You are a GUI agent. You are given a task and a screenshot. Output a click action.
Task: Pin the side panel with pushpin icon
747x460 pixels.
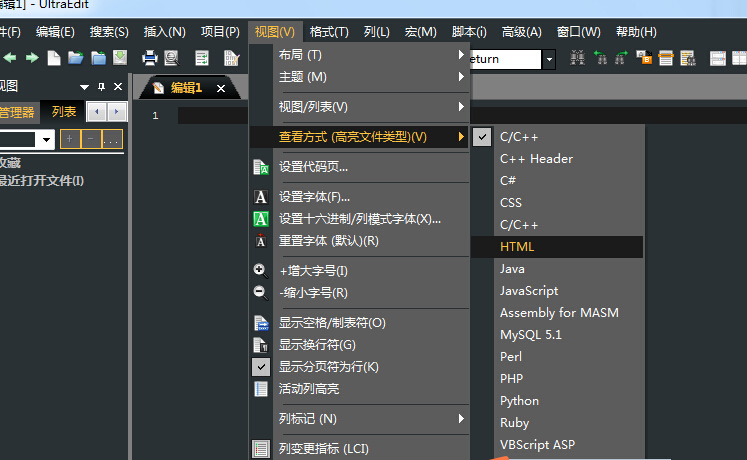pyautogui.click(x=101, y=87)
